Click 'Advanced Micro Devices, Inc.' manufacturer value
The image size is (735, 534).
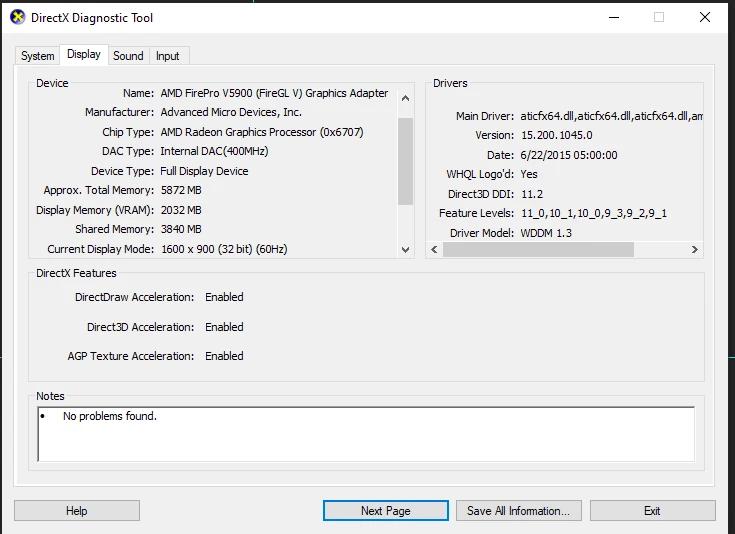tap(231, 112)
